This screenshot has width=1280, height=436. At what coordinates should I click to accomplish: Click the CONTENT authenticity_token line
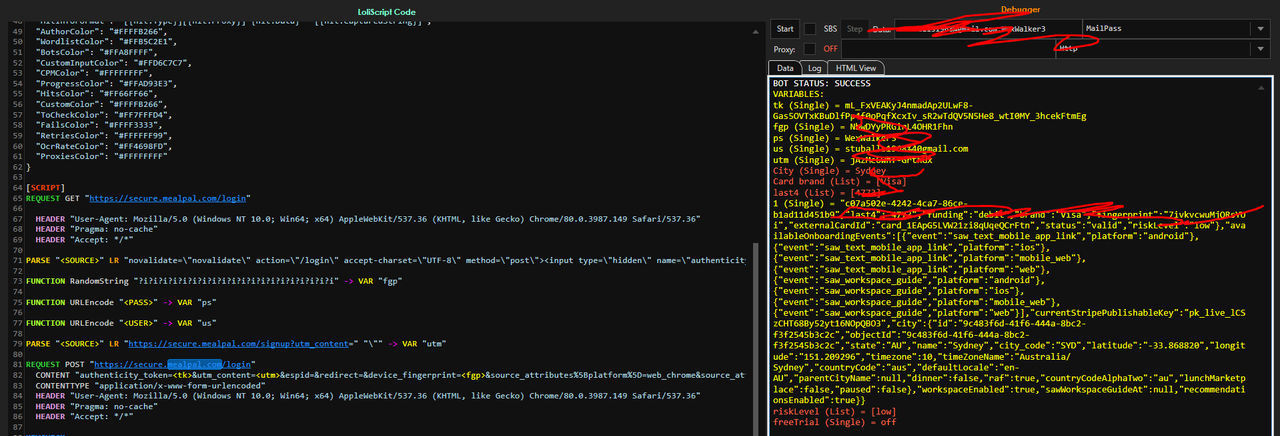[x=390, y=374]
